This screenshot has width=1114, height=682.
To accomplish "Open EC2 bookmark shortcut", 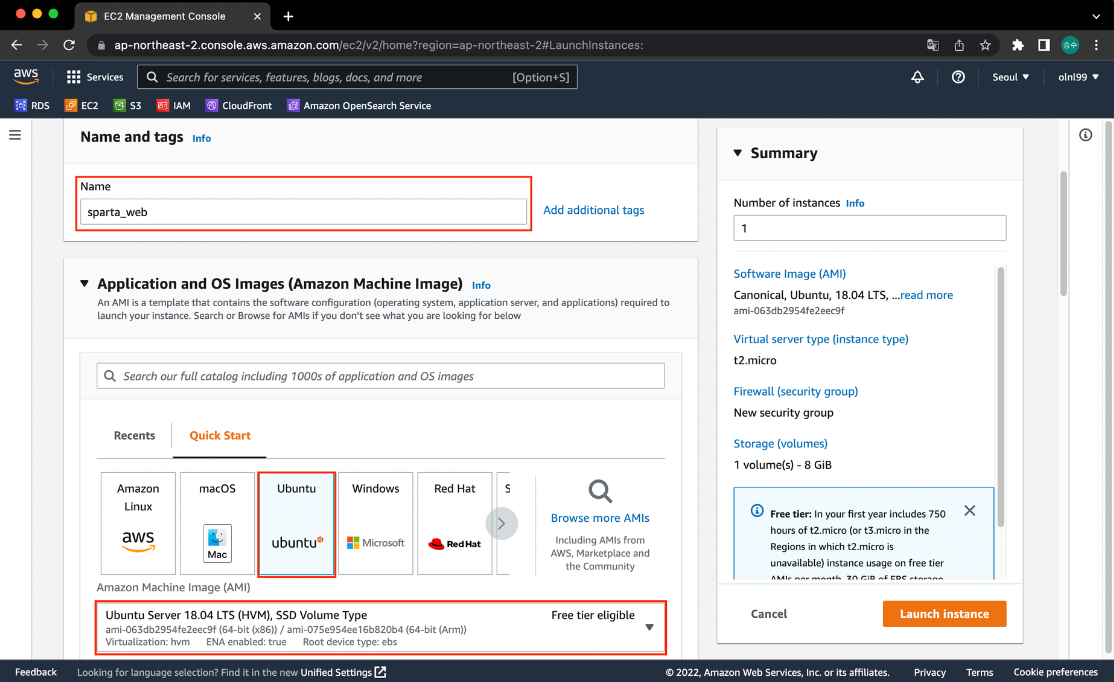I will tap(82, 105).
